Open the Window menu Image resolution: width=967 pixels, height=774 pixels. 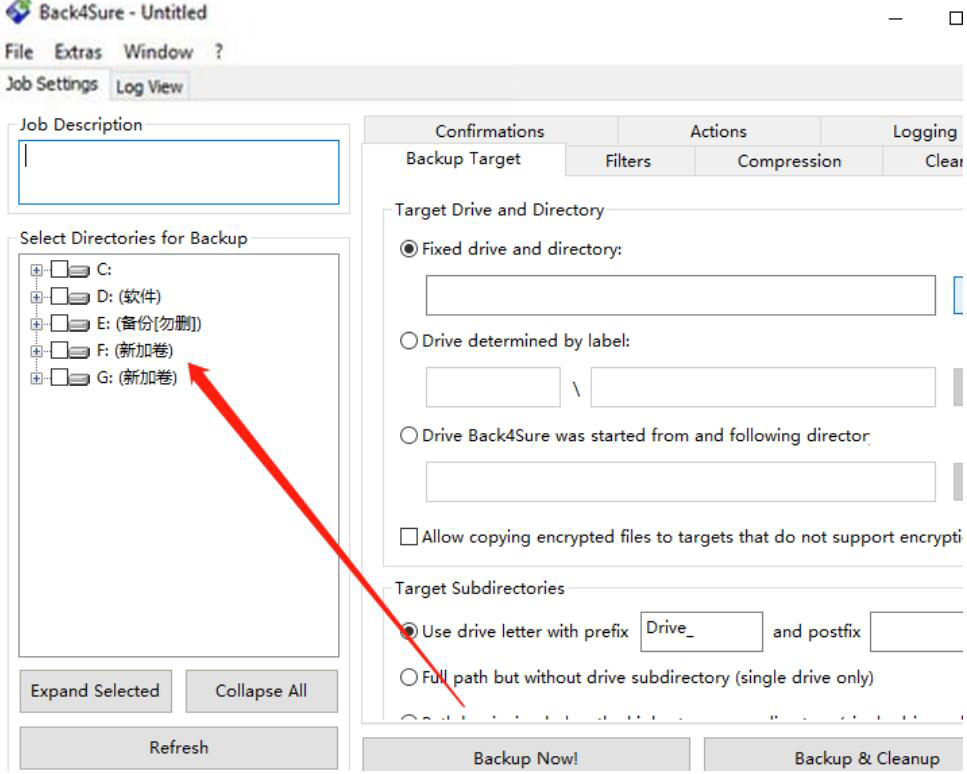pyautogui.click(x=158, y=52)
